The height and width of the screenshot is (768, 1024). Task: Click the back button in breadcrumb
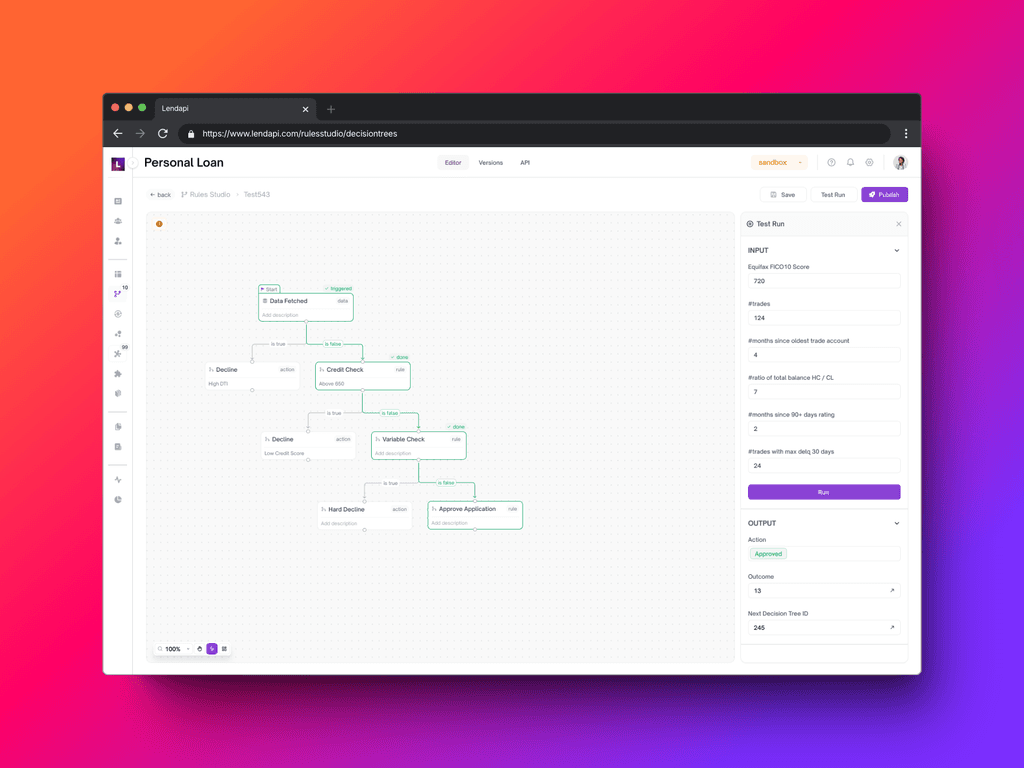click(161, 195)
